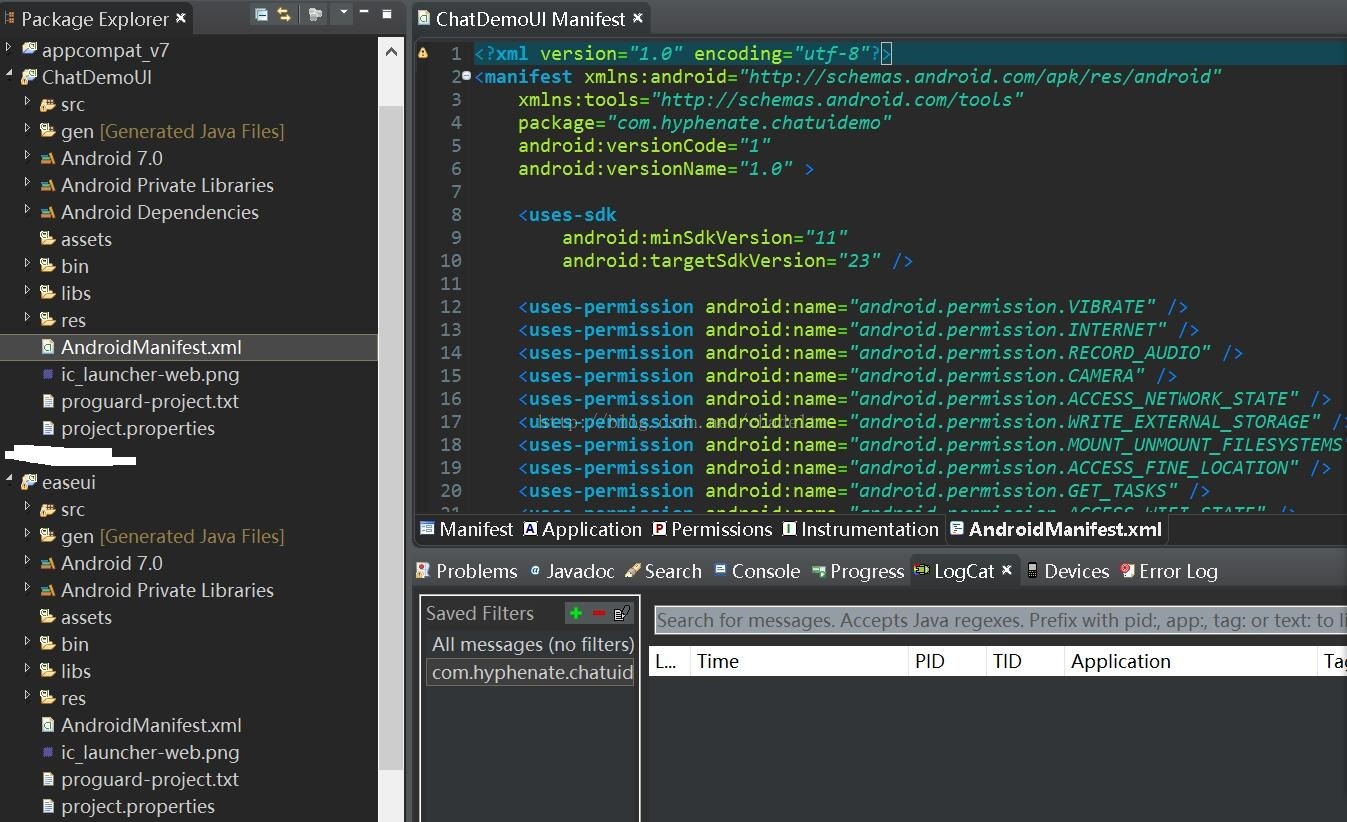Switch to the Application editor tab
This screenshot has height=822, width=1347.
coord(582,529)
